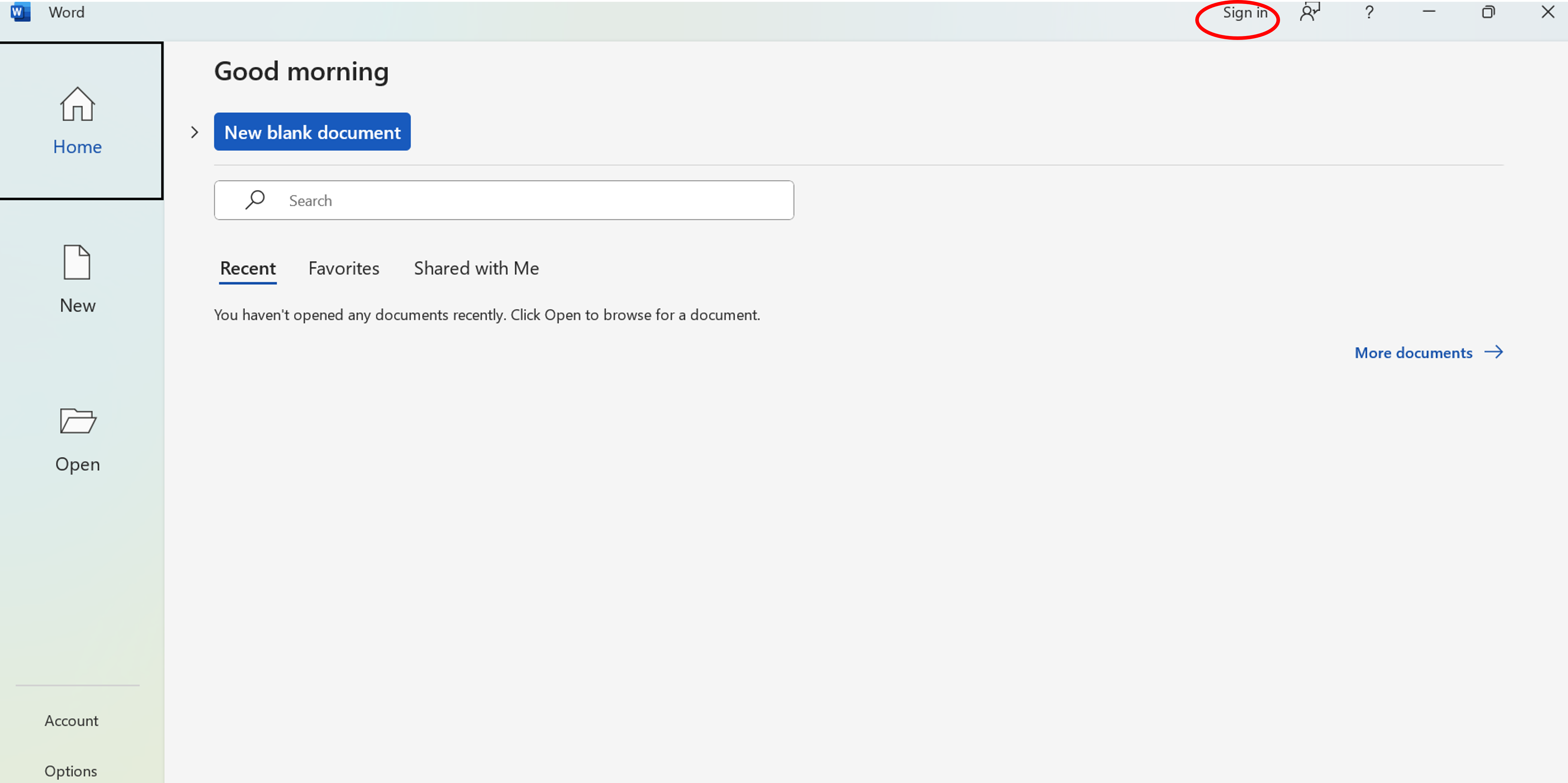
Task: Switch to the Favorites tab
Action: coord(343,268)
